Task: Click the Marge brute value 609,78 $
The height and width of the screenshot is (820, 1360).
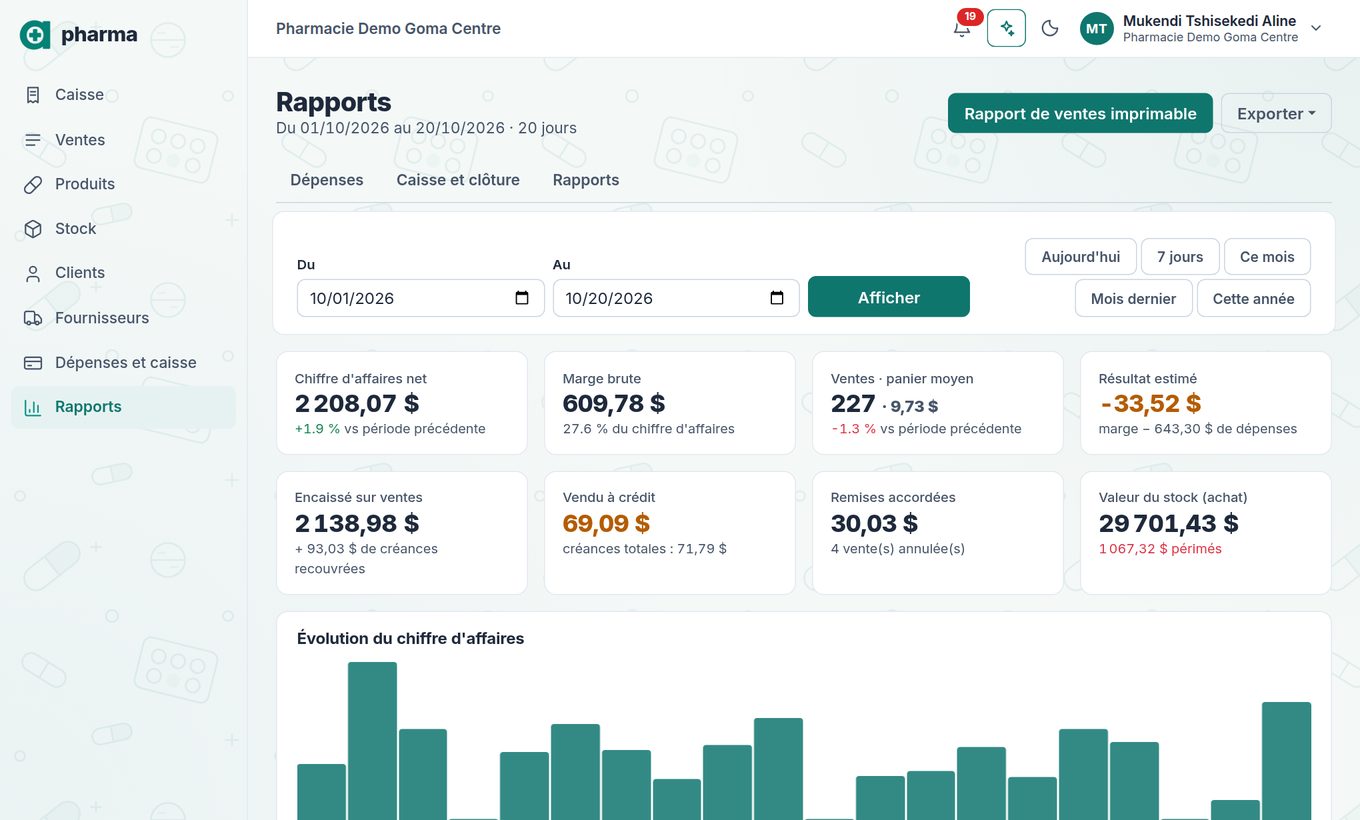Action: pyautogui.click(x=614, y=404)
